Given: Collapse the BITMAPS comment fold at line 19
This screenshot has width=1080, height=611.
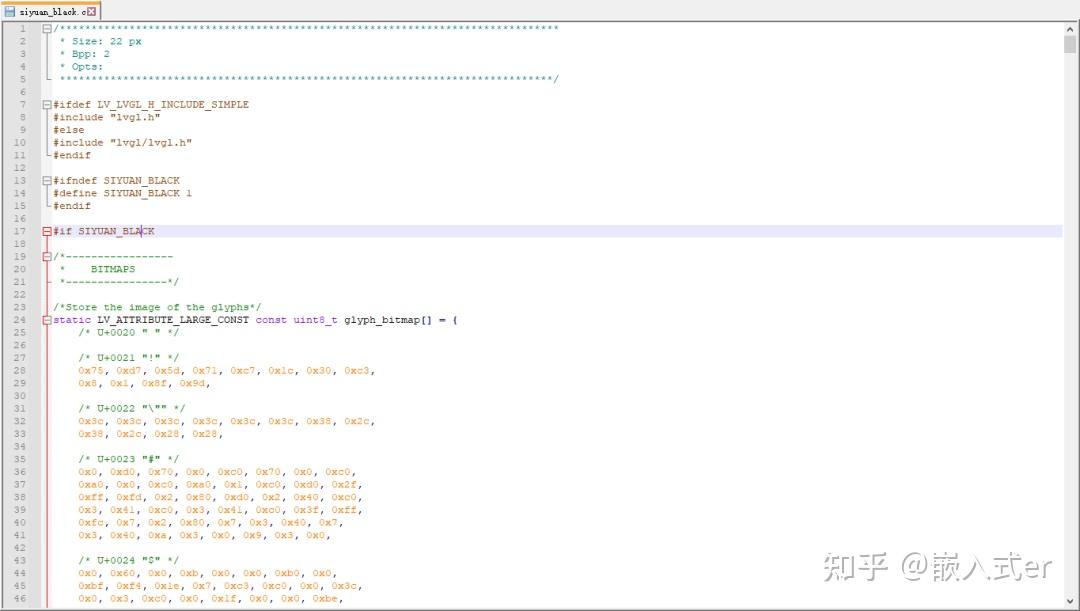Looking at the screenshot, I should click(x=46, y=257).
